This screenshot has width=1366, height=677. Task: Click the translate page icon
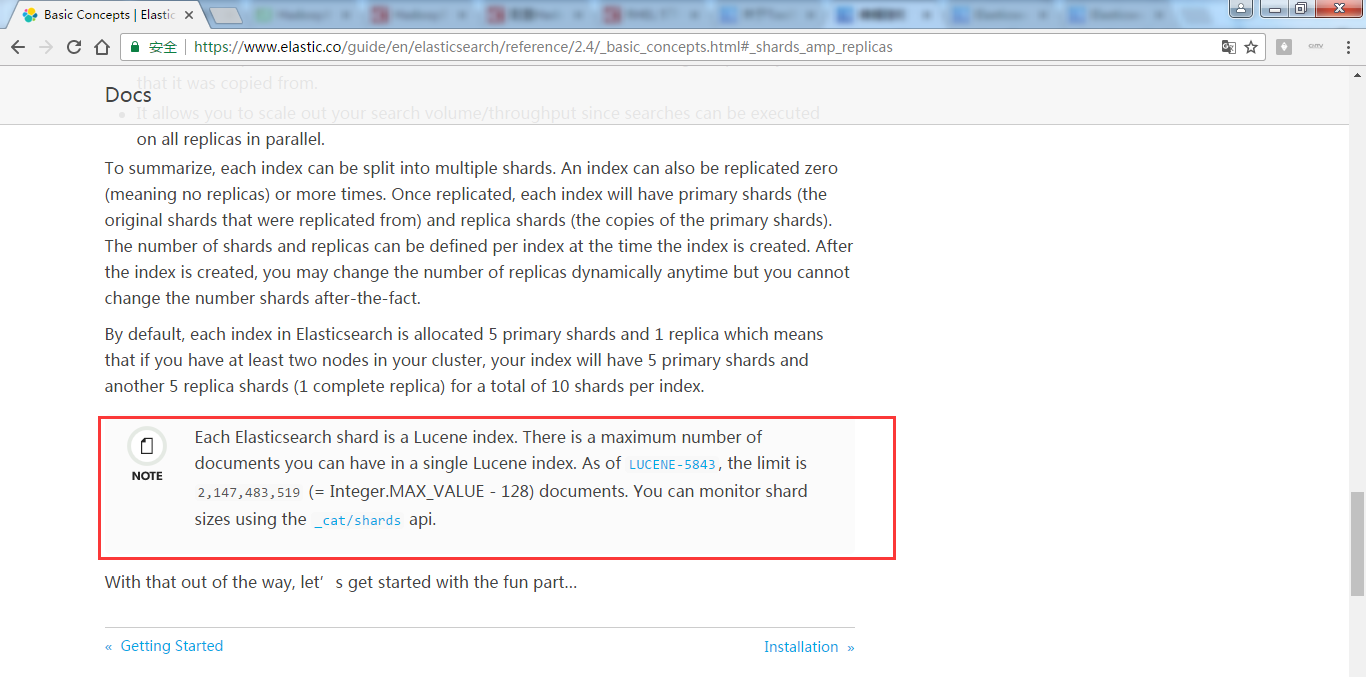coord(1229,47)
